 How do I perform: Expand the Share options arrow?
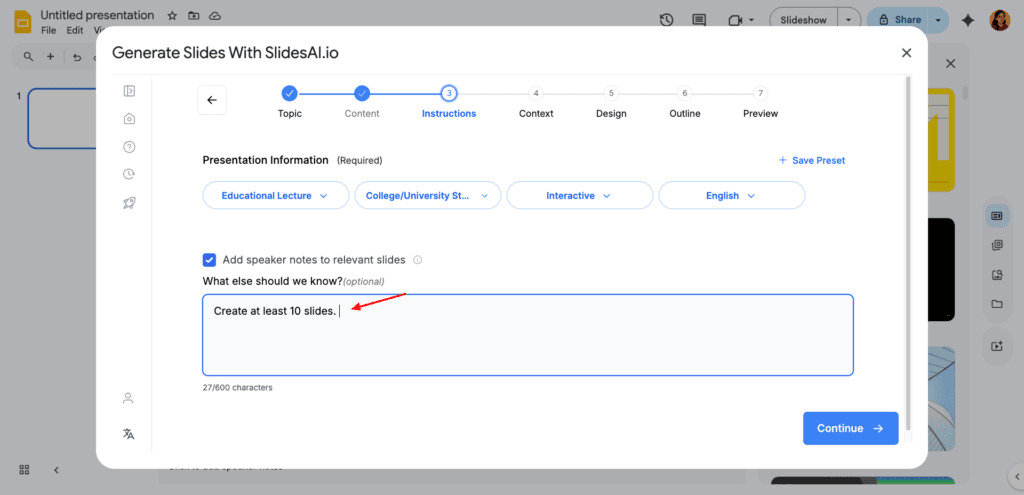[938, 20]
